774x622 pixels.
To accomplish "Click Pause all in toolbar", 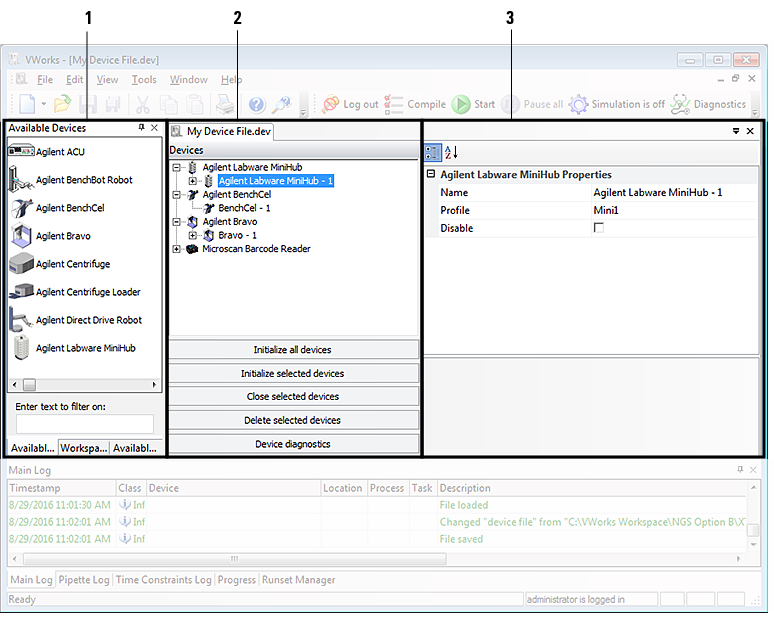I will (532, 104).
